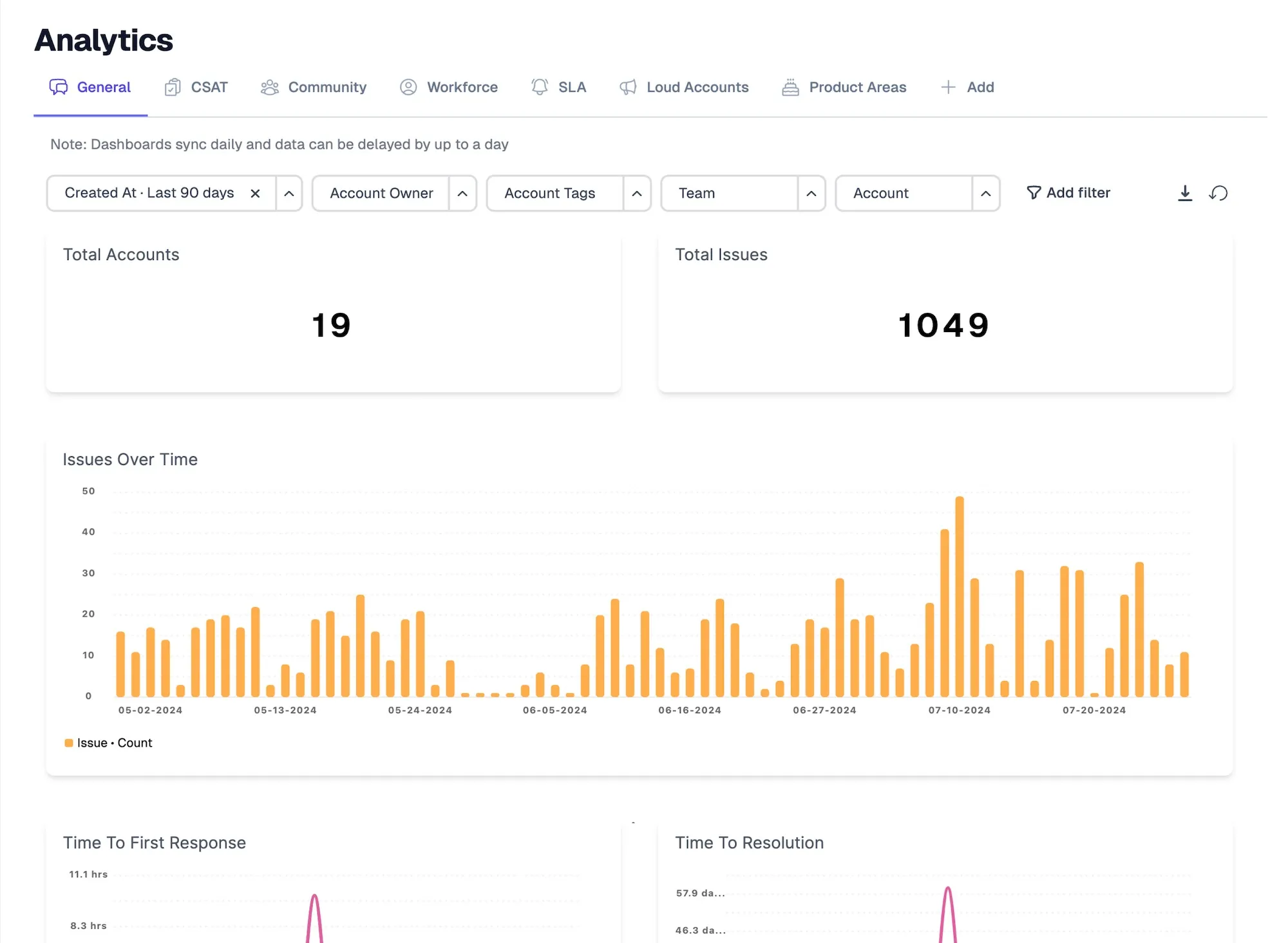The height and width of the screenshot is (943, 1288).
Task: Click the Total Accounts card title
Action: (x=121, y=254)
